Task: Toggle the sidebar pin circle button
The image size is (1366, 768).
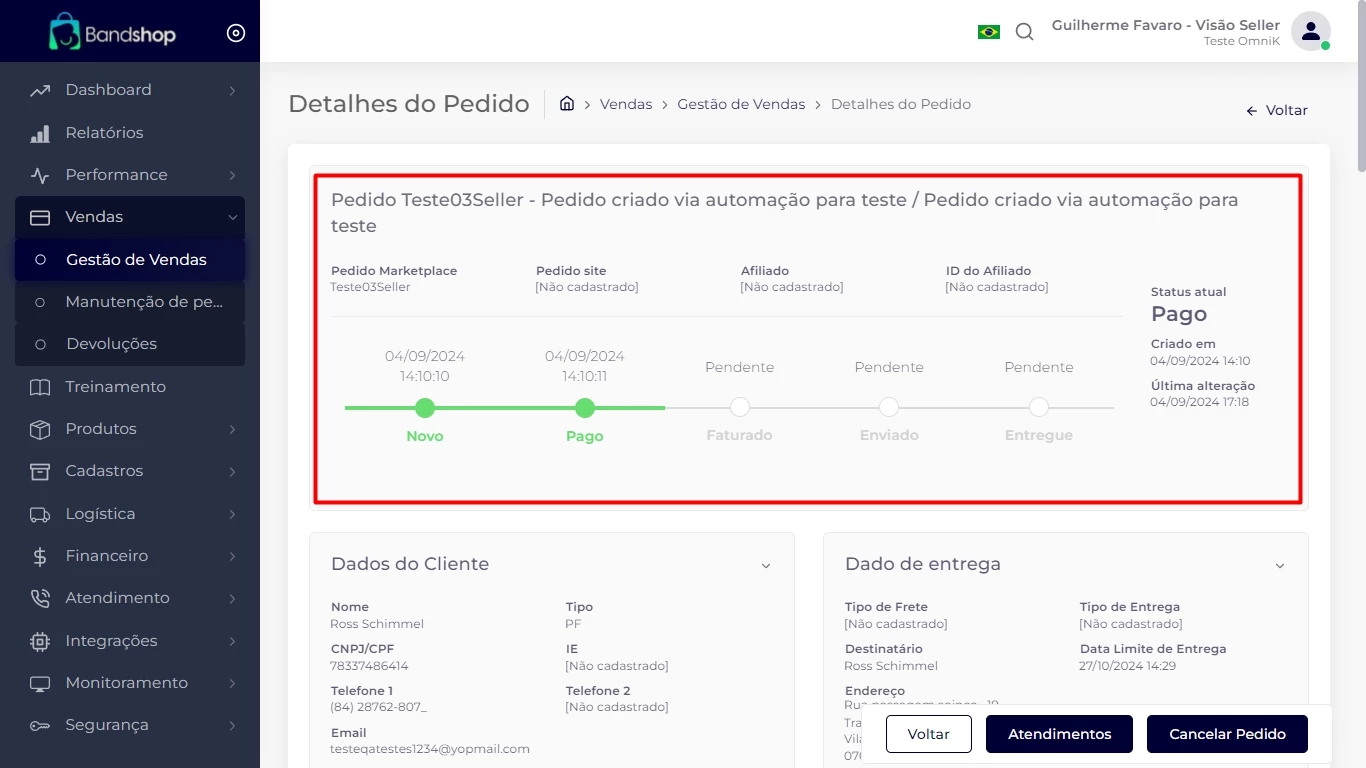Action: [236, 33]
